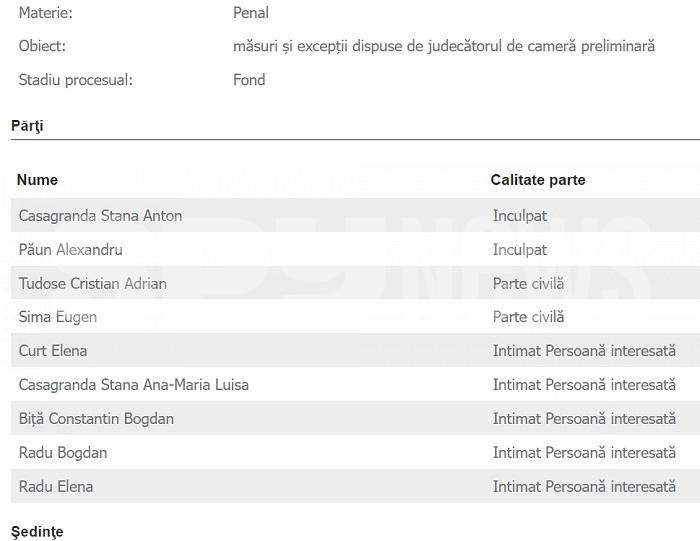The width and height of the screenshot is (700, 541).
Task: Click Inculpat next to Păun Alexandru
Action: pyautogui.click(x=520, y=250)
